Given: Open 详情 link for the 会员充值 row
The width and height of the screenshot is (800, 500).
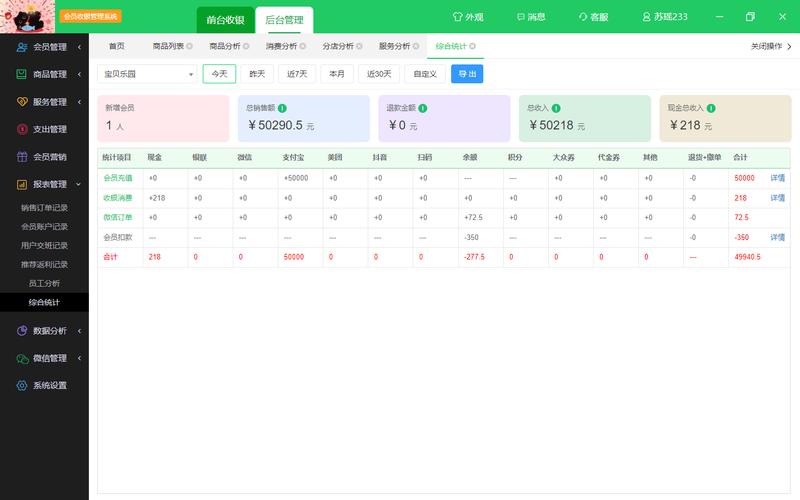Looking at the screenshot, I should tap(778, 178).
